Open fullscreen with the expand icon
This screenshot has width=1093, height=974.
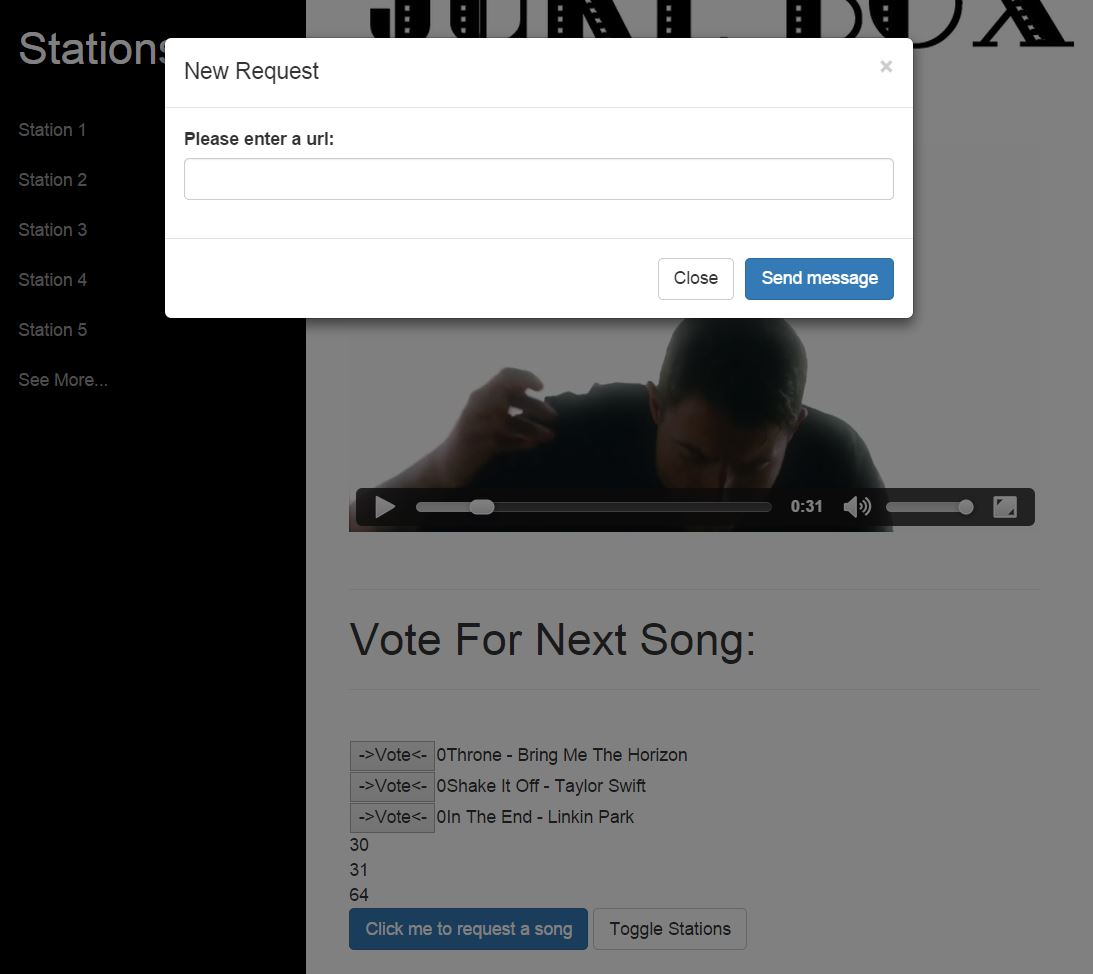(x=1004, y=507)
